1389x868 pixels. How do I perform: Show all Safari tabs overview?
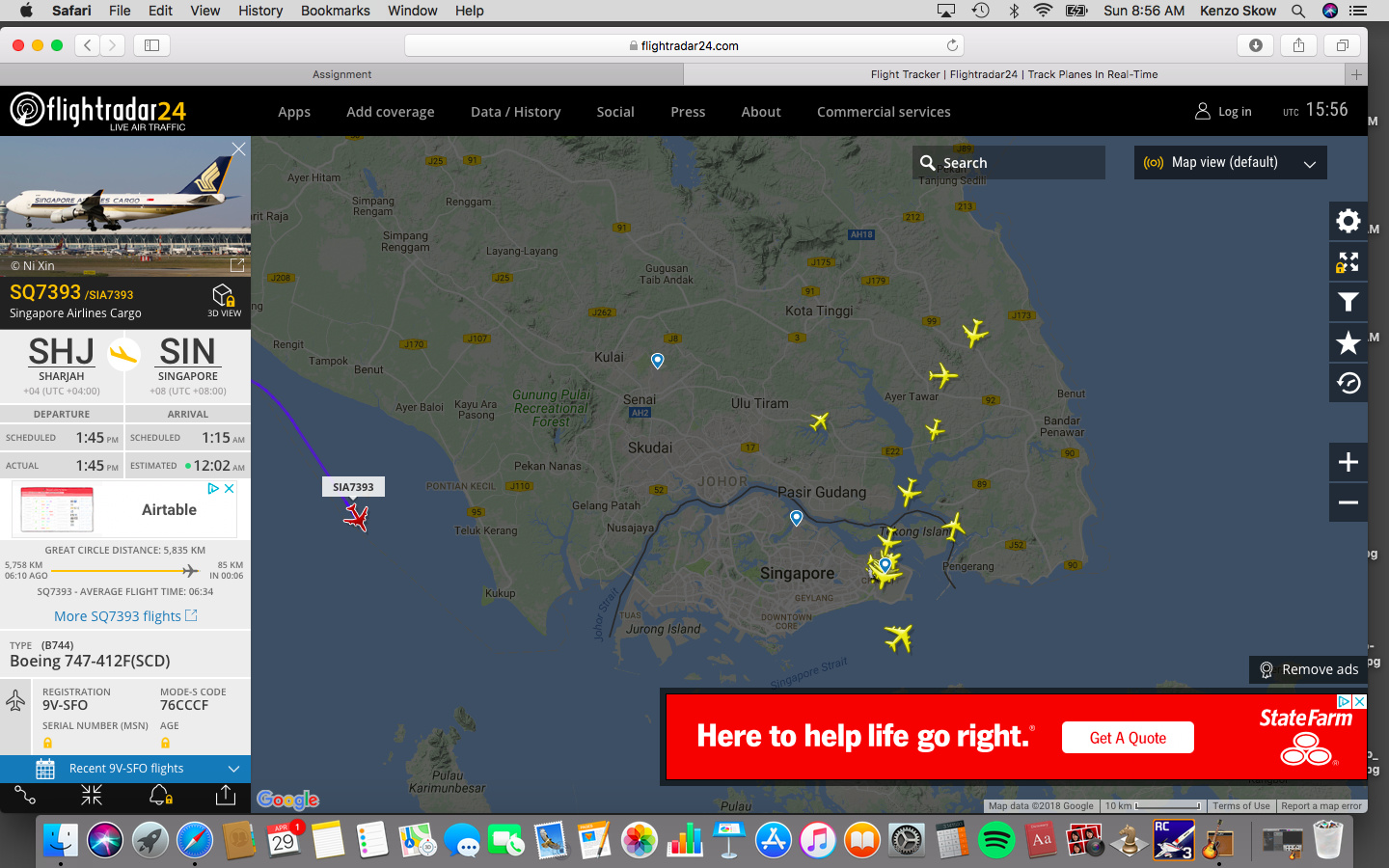pos(1342,45)
